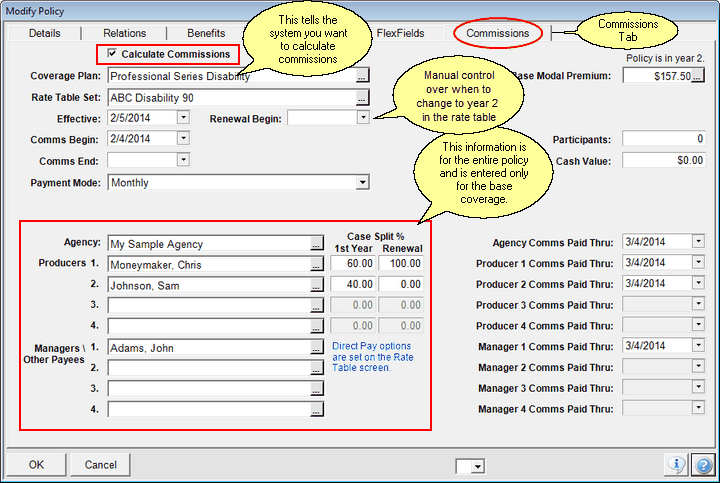The height and width of the screenshot is (483, 720).
Task: Click the OK button
Action: [36, 465]
